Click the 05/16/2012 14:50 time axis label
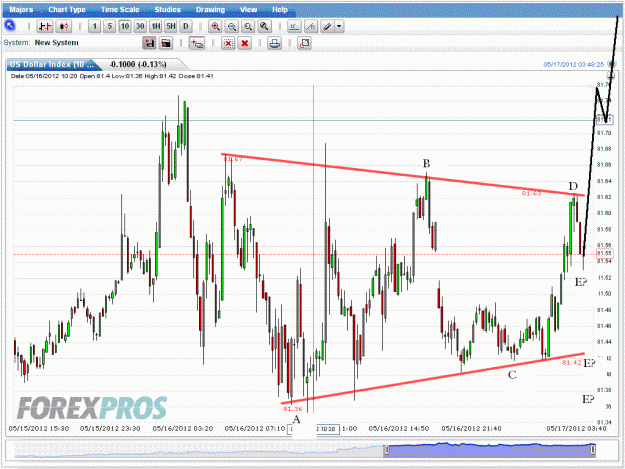The height and width of the screenshot is (469, 625). pos(399,429)
